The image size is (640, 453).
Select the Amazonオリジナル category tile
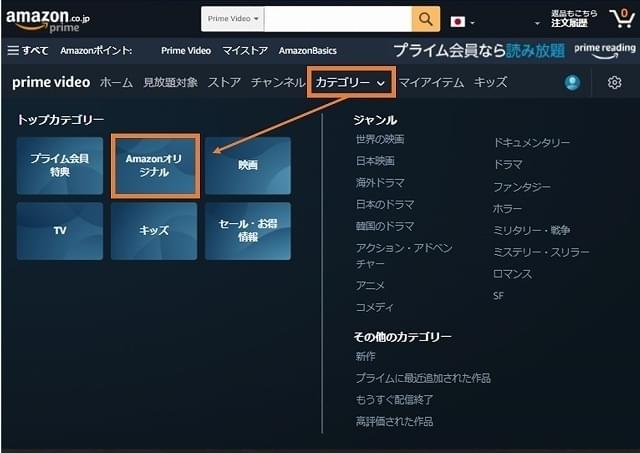click(154, 165)
